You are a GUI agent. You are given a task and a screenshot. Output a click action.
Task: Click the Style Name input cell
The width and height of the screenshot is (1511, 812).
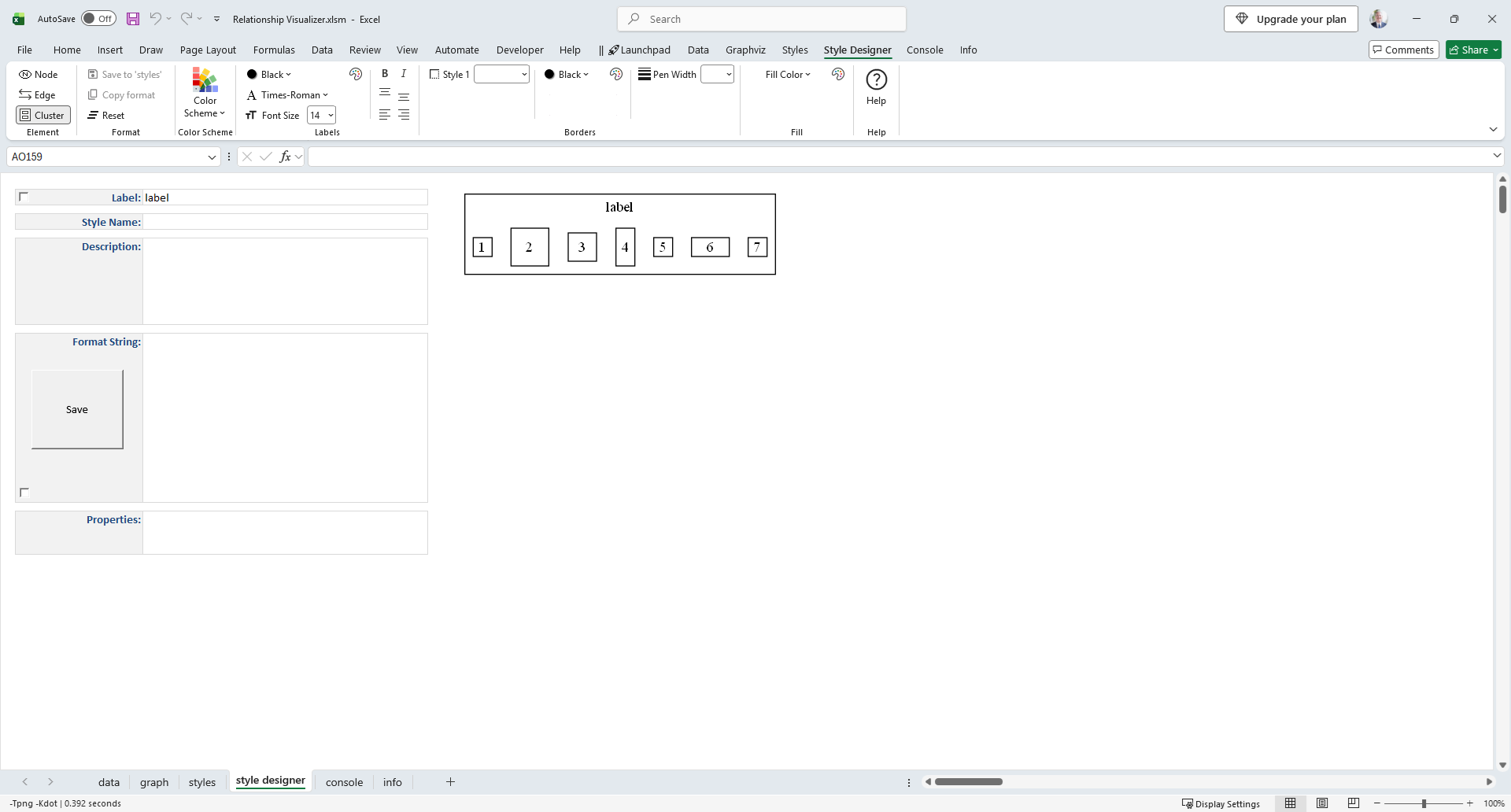(285, 222)
